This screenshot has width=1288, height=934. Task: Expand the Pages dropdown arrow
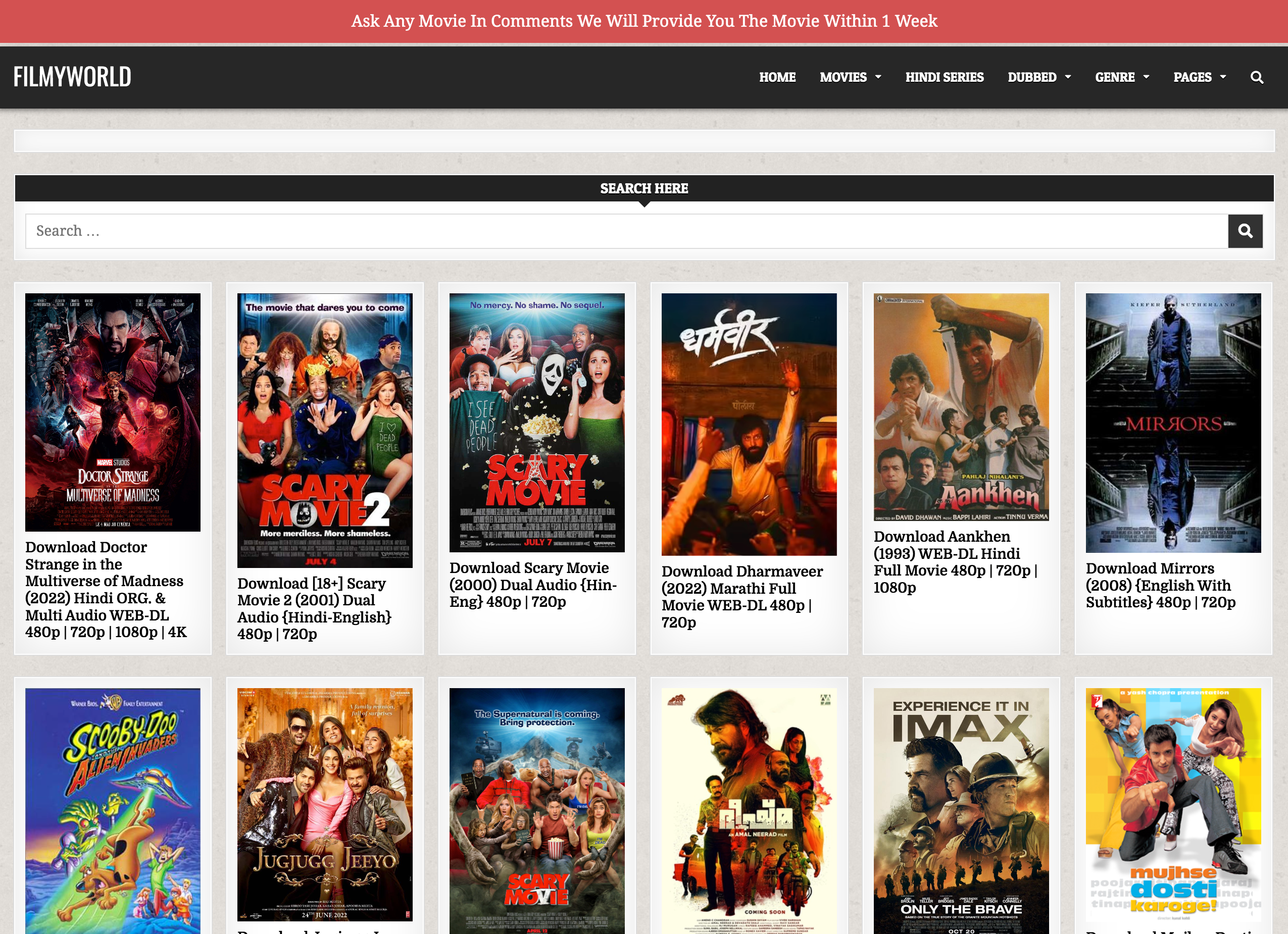click(1223, 77)
